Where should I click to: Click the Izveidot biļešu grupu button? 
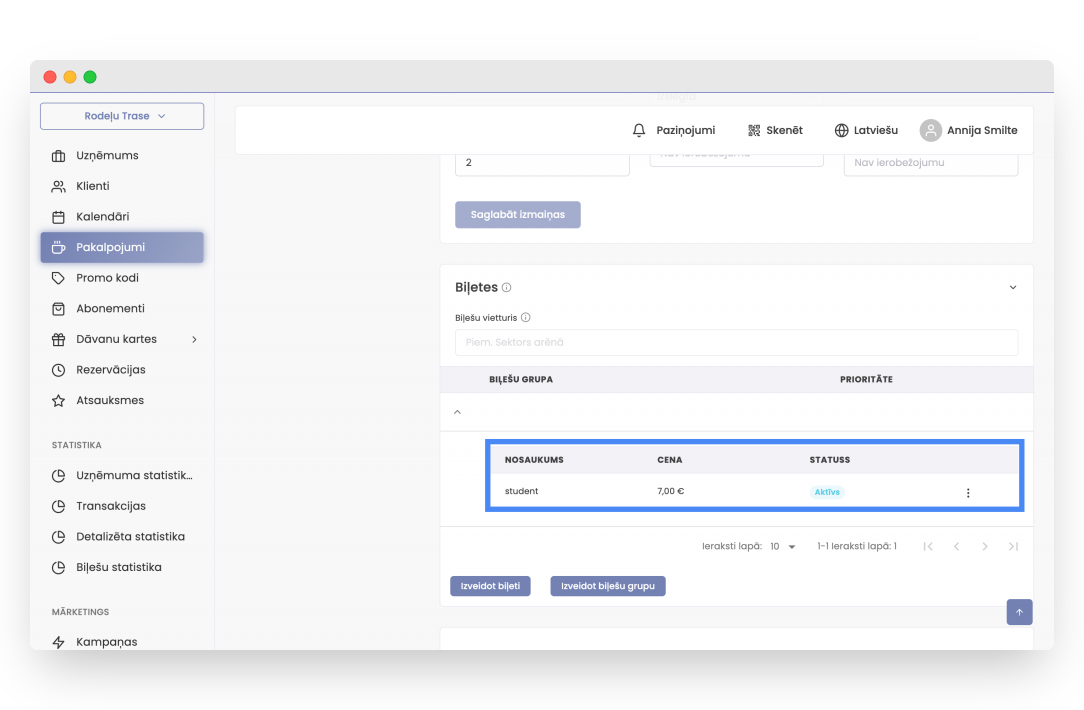pos(607,586)
